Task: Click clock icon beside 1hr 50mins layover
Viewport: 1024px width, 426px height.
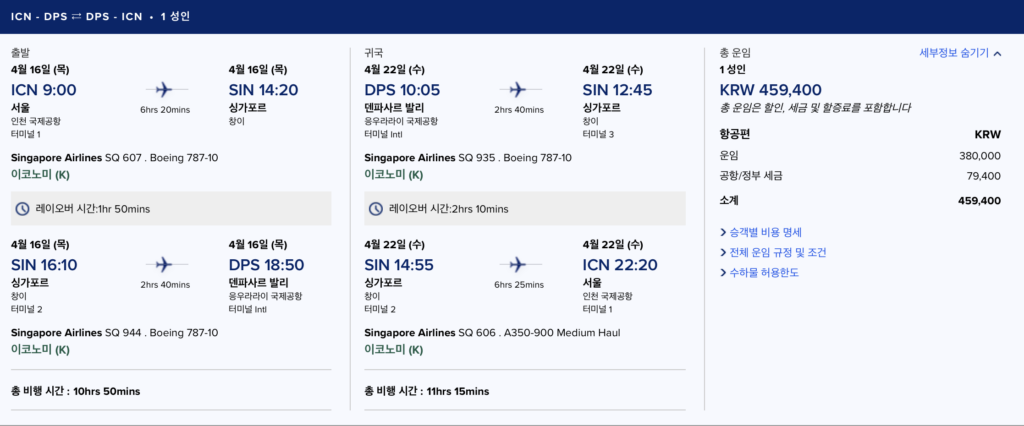Action: pyautogui.click(x=23, y=209)
